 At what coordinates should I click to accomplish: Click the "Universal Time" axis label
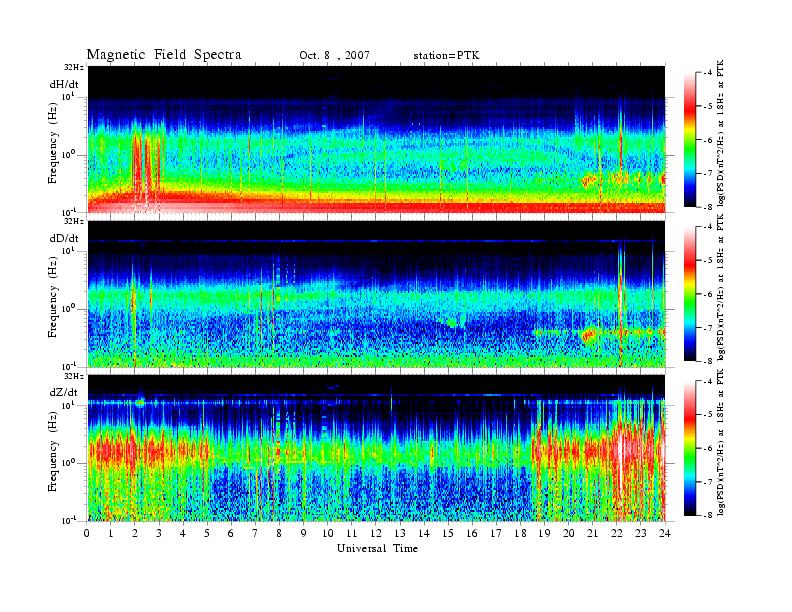click(377, 548)
